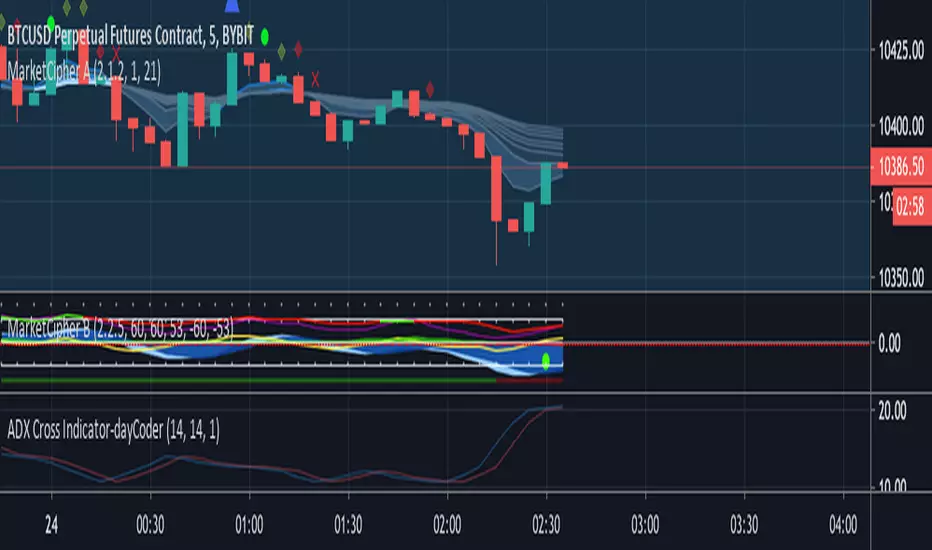Click the 10425.00 price axis label

click(x=901, y=51)
